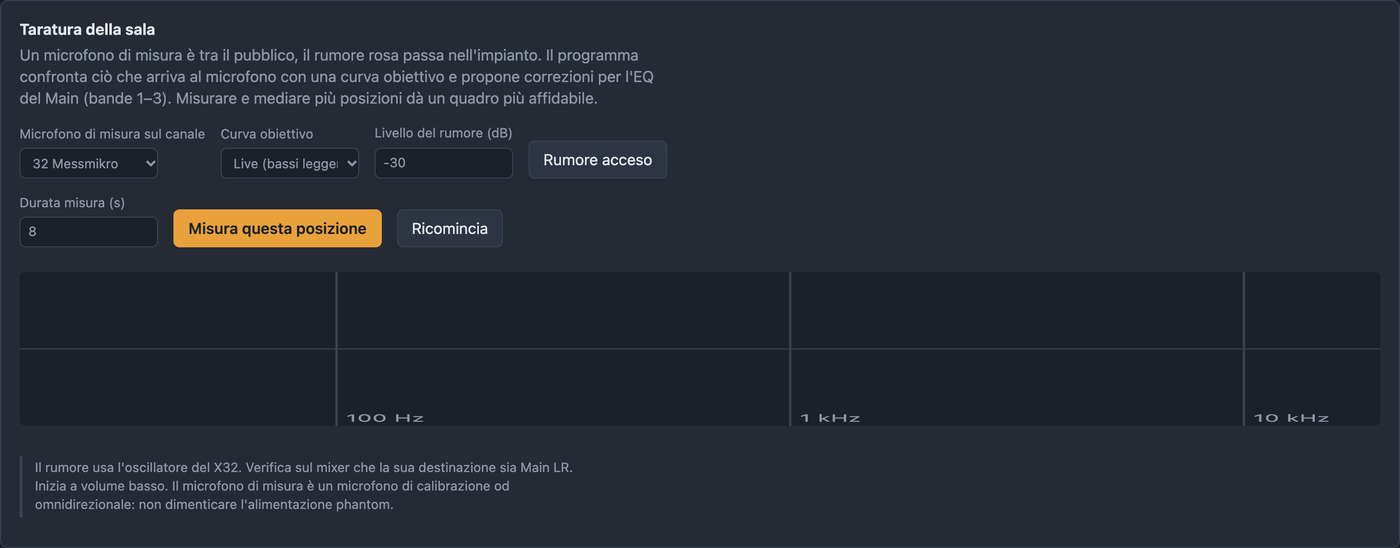Click the Ricomincia restart button

point(450,228)
